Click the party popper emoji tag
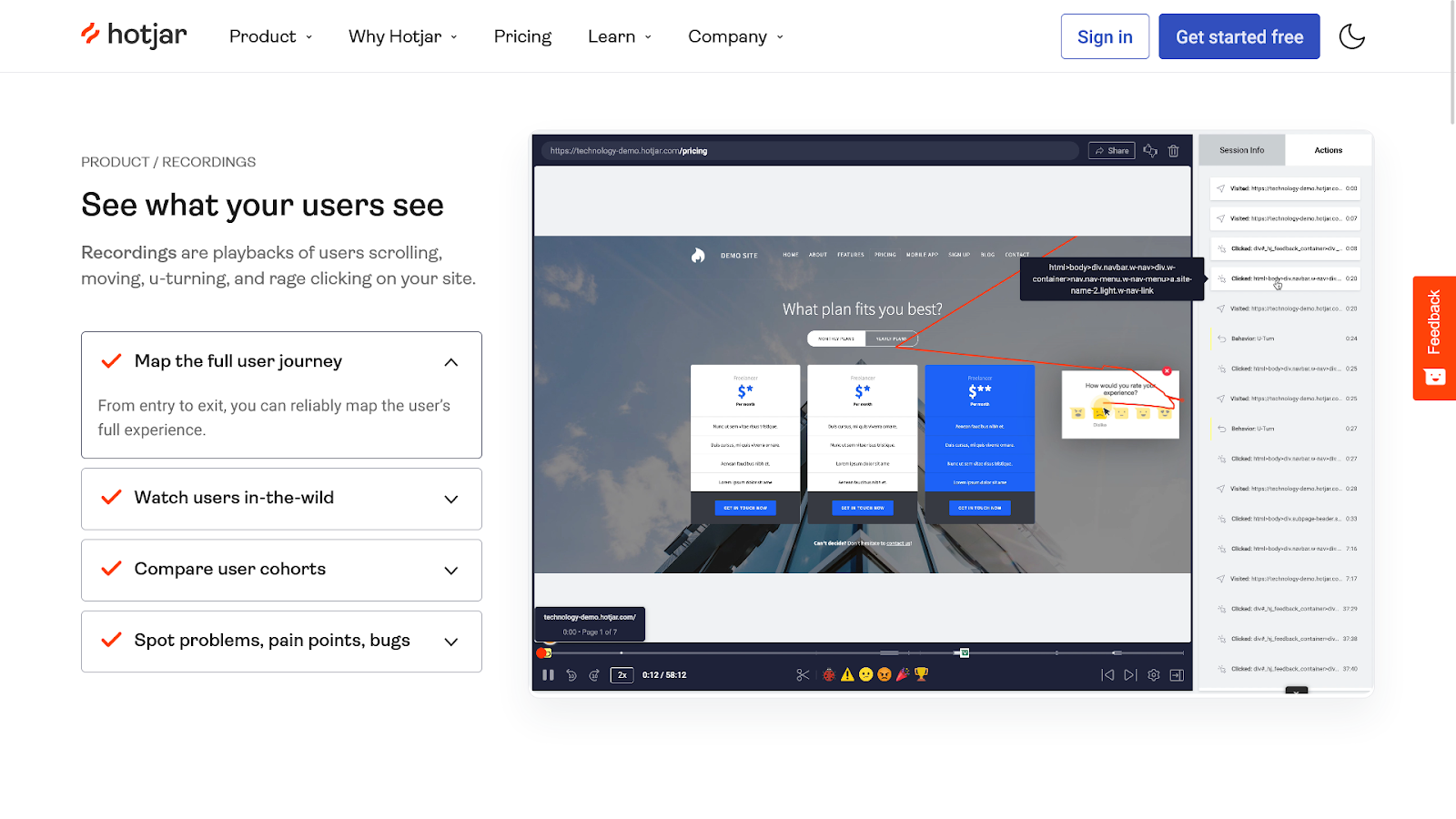 point(903,675)
